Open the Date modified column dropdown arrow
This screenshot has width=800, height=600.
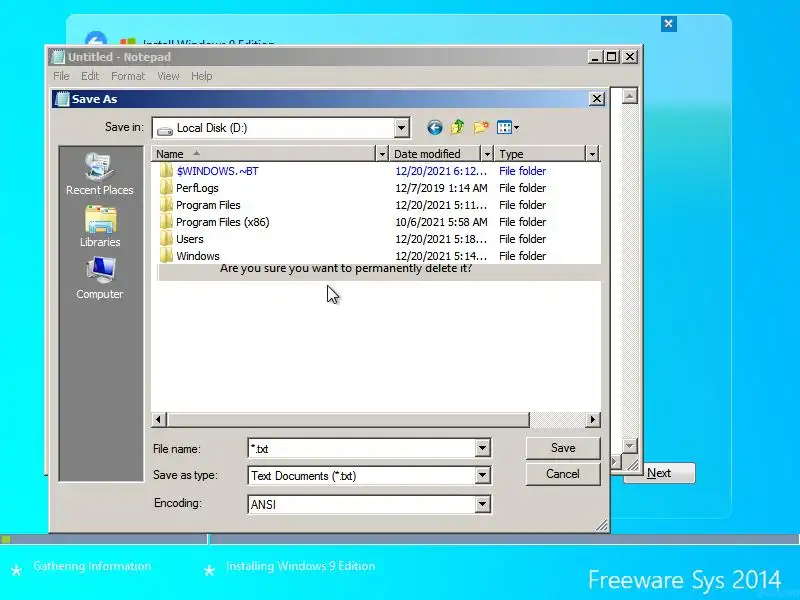click(487, 154)
